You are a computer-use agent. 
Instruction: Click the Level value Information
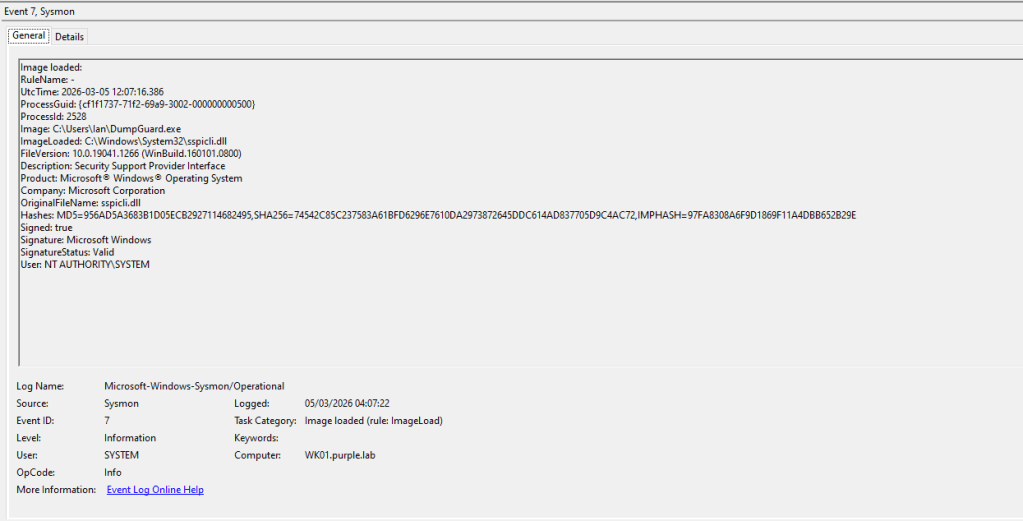(130, 438)
